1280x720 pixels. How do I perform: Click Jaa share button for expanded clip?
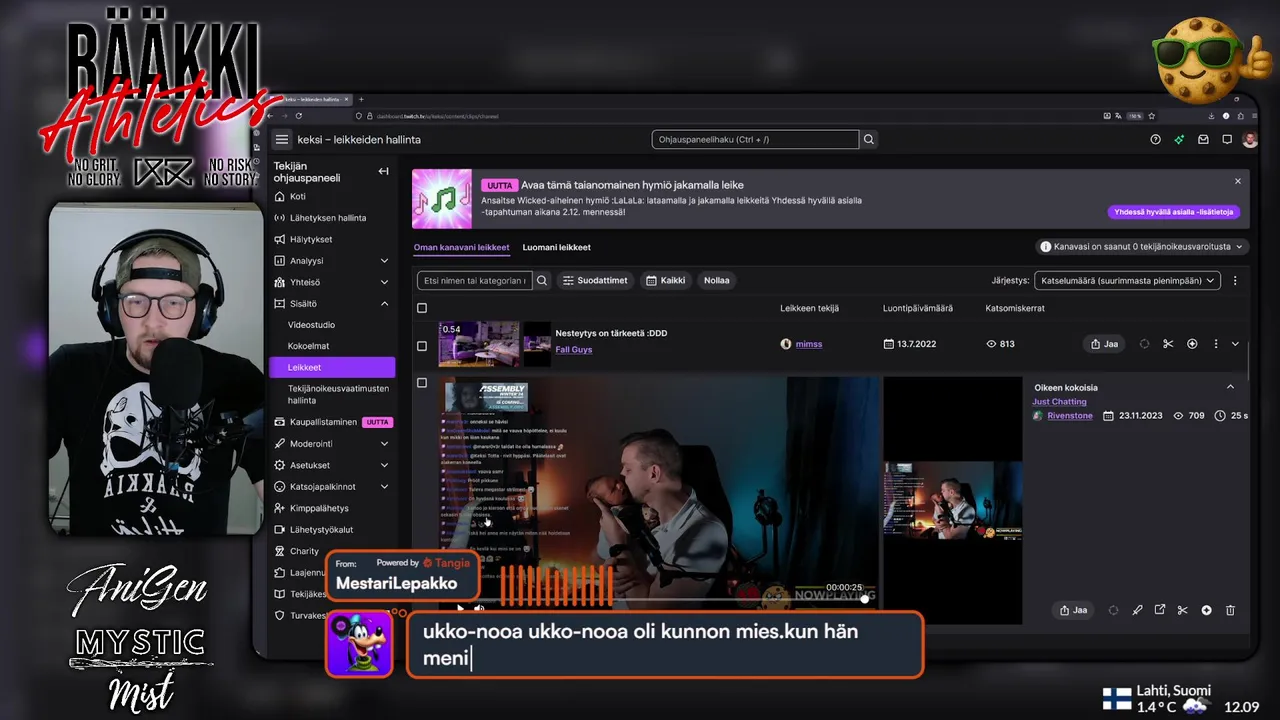tap(1074, 610)
